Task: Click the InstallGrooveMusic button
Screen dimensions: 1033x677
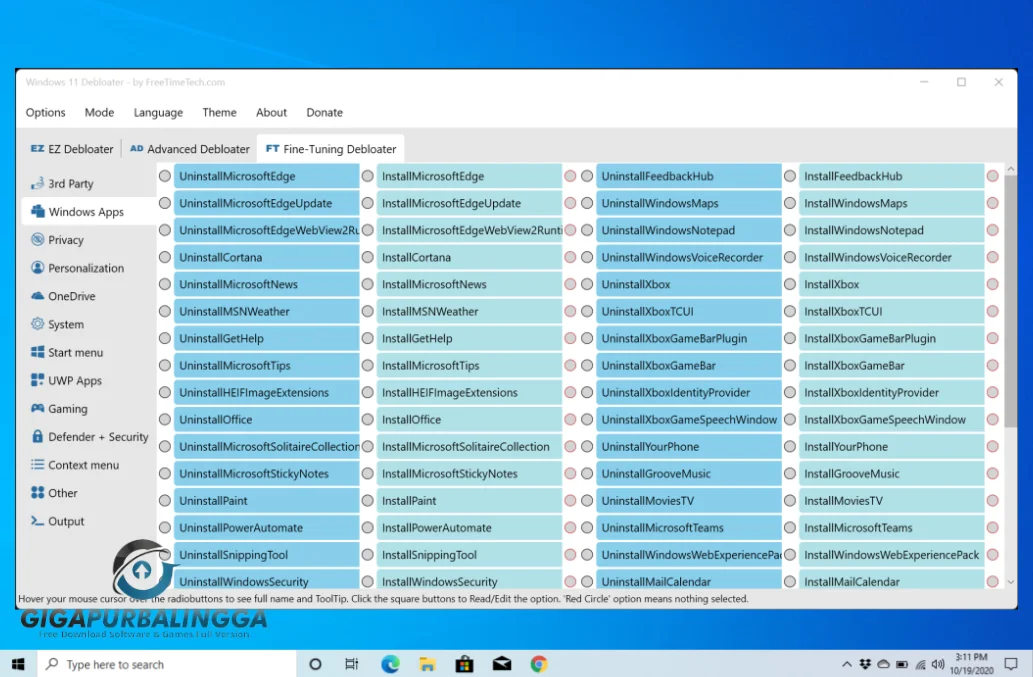Action: 892,473
